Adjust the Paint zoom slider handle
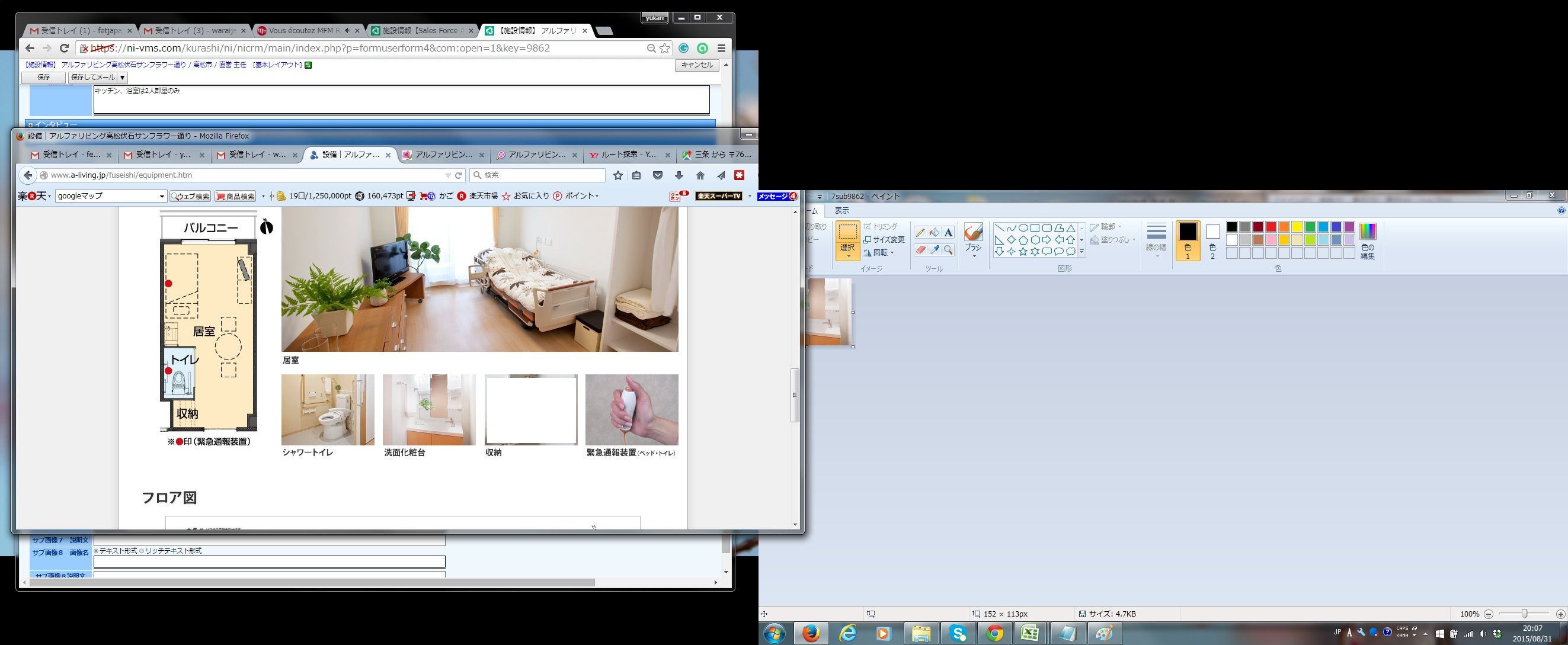 (1524, 614)
